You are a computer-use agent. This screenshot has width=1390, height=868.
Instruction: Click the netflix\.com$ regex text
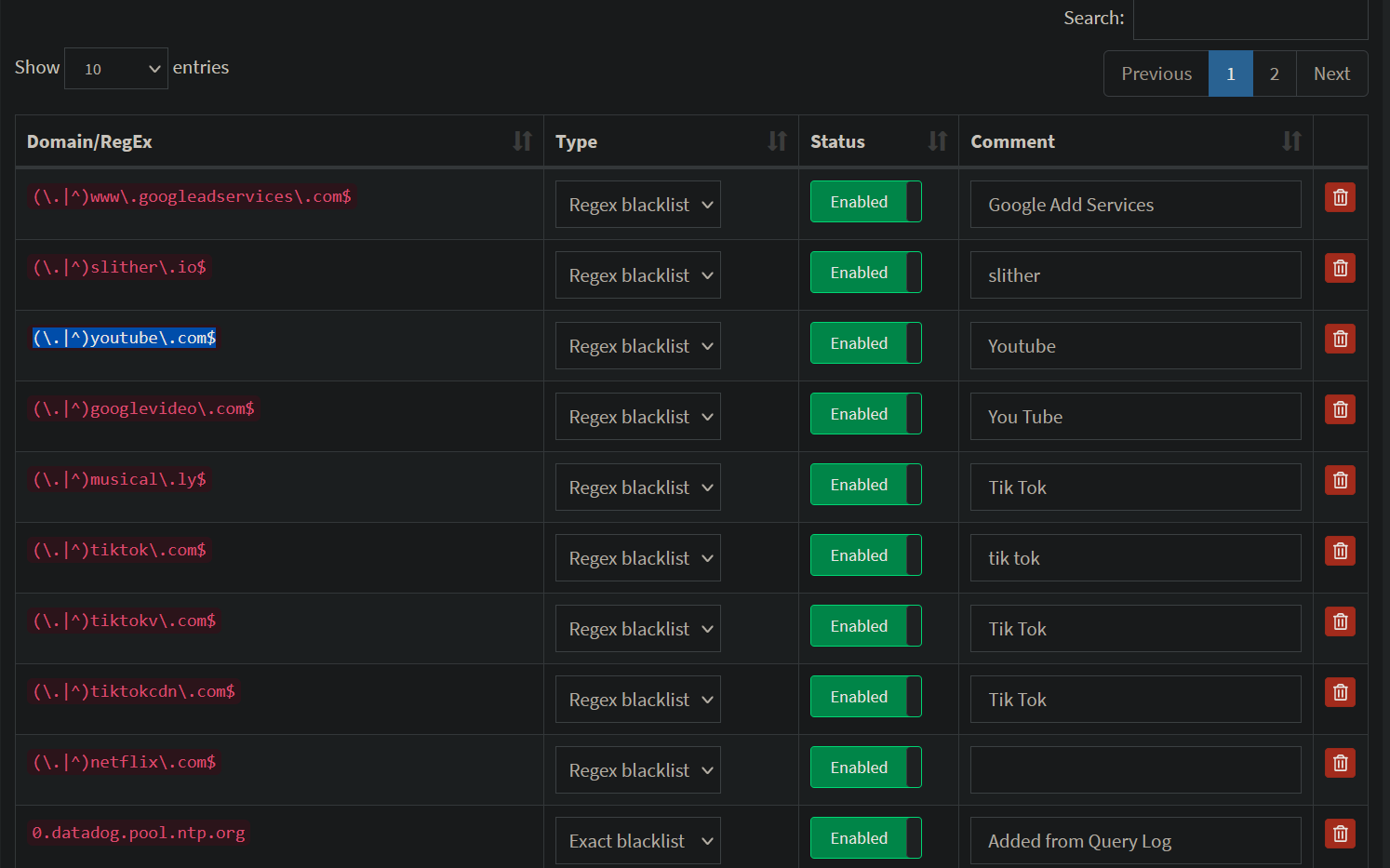click(x=125, y=762)
